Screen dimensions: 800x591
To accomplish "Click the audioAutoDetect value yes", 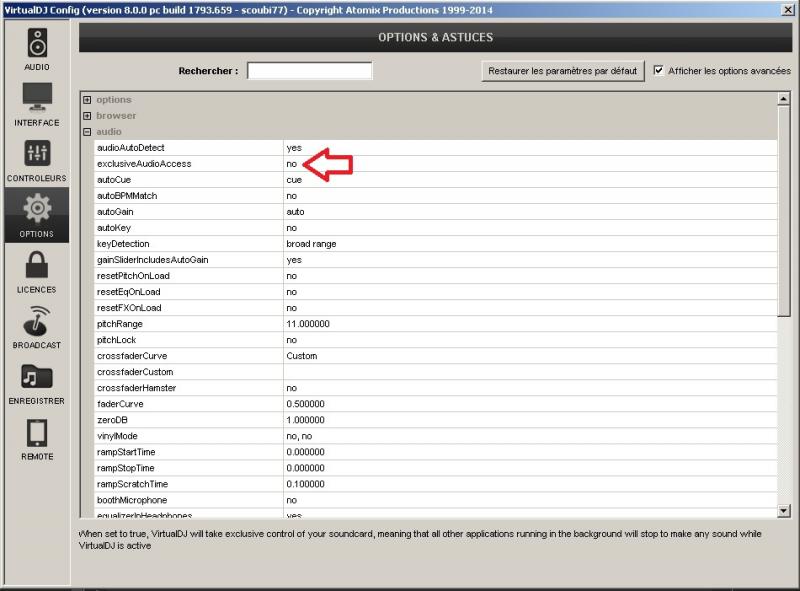I will point(294,148).
